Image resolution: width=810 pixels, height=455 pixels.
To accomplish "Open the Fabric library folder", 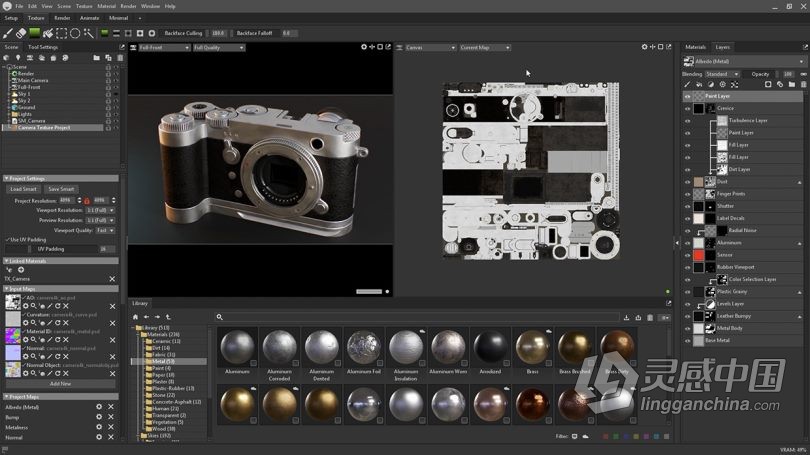I will tap(163, 355).
